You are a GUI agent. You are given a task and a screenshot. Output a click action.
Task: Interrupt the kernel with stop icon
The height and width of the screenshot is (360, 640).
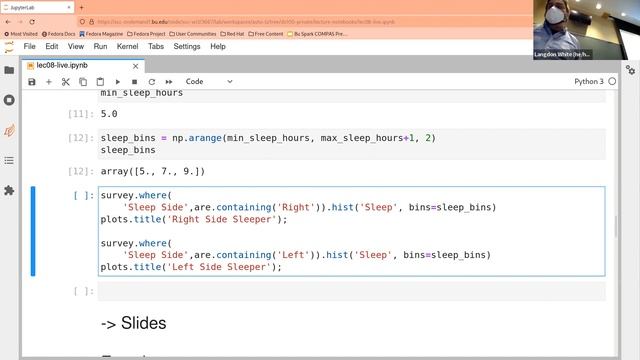(x=134, y=82)
